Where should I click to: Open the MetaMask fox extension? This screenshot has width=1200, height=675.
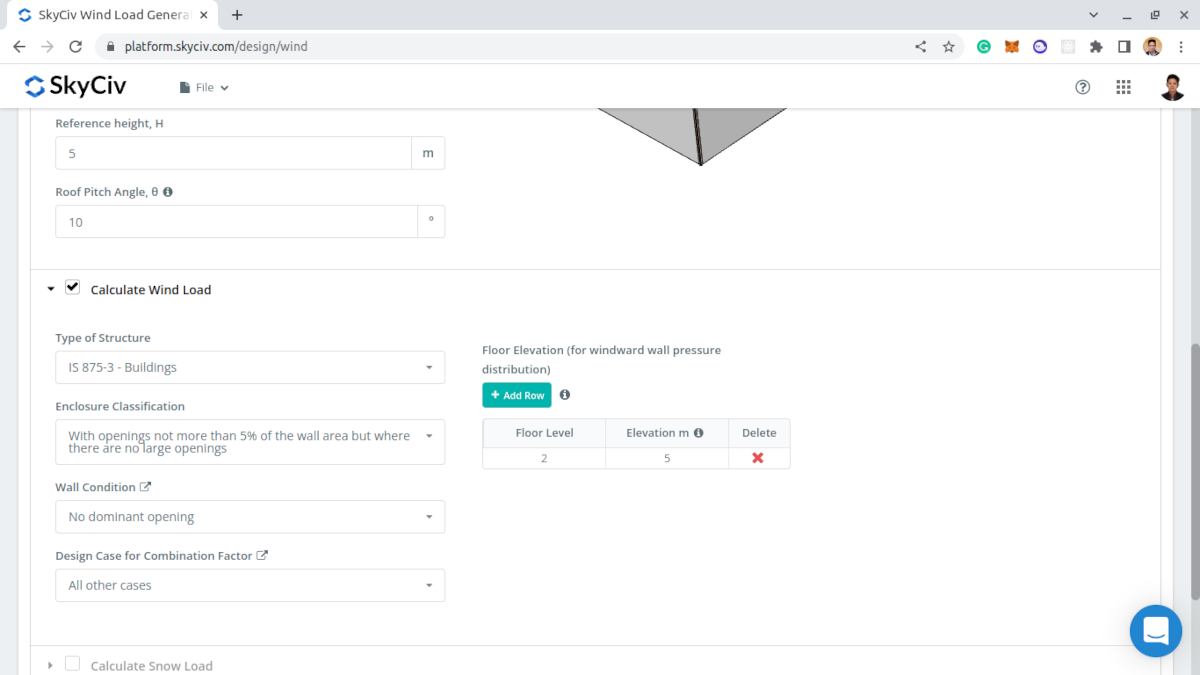1012,46
